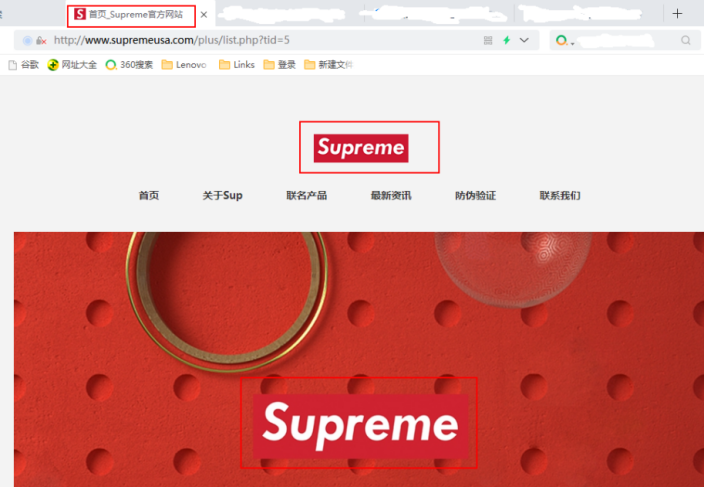Open the 登录 bookmarks folder
Viewport: 704px width, 487px height.
coord(279,65)
